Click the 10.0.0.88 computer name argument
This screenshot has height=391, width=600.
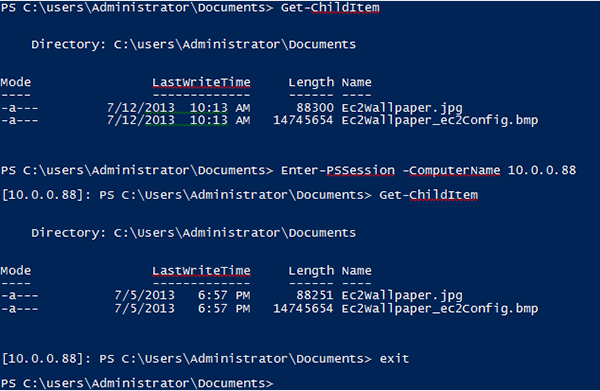tap(541, 170)
